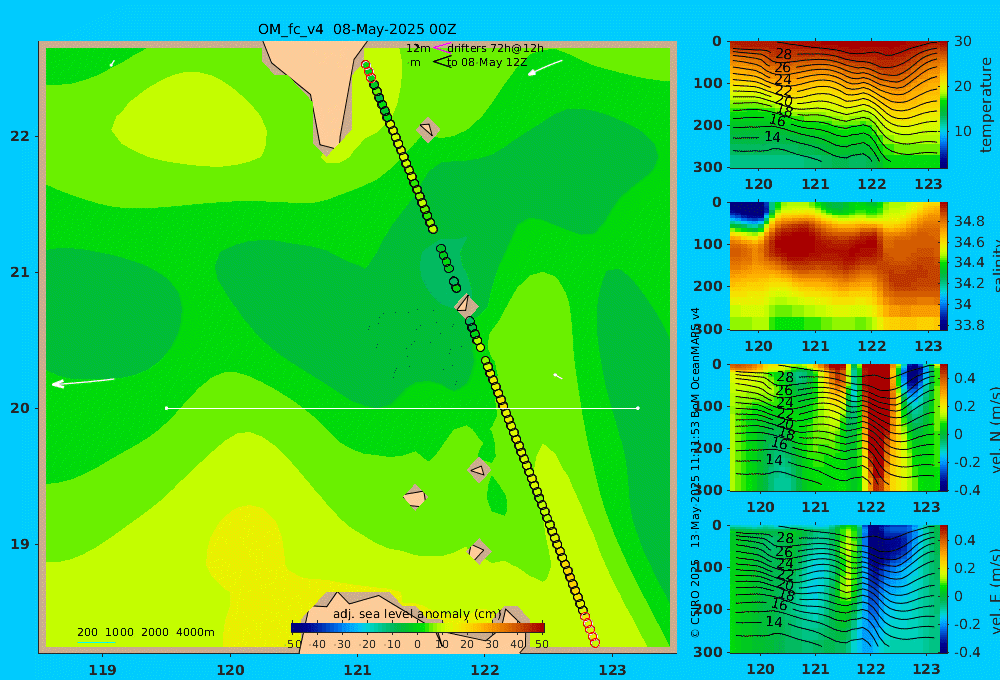Click the '300' depth tick of the temperature panel
The width and height of the screenshot is (1000, 680).
pos(708,166)
